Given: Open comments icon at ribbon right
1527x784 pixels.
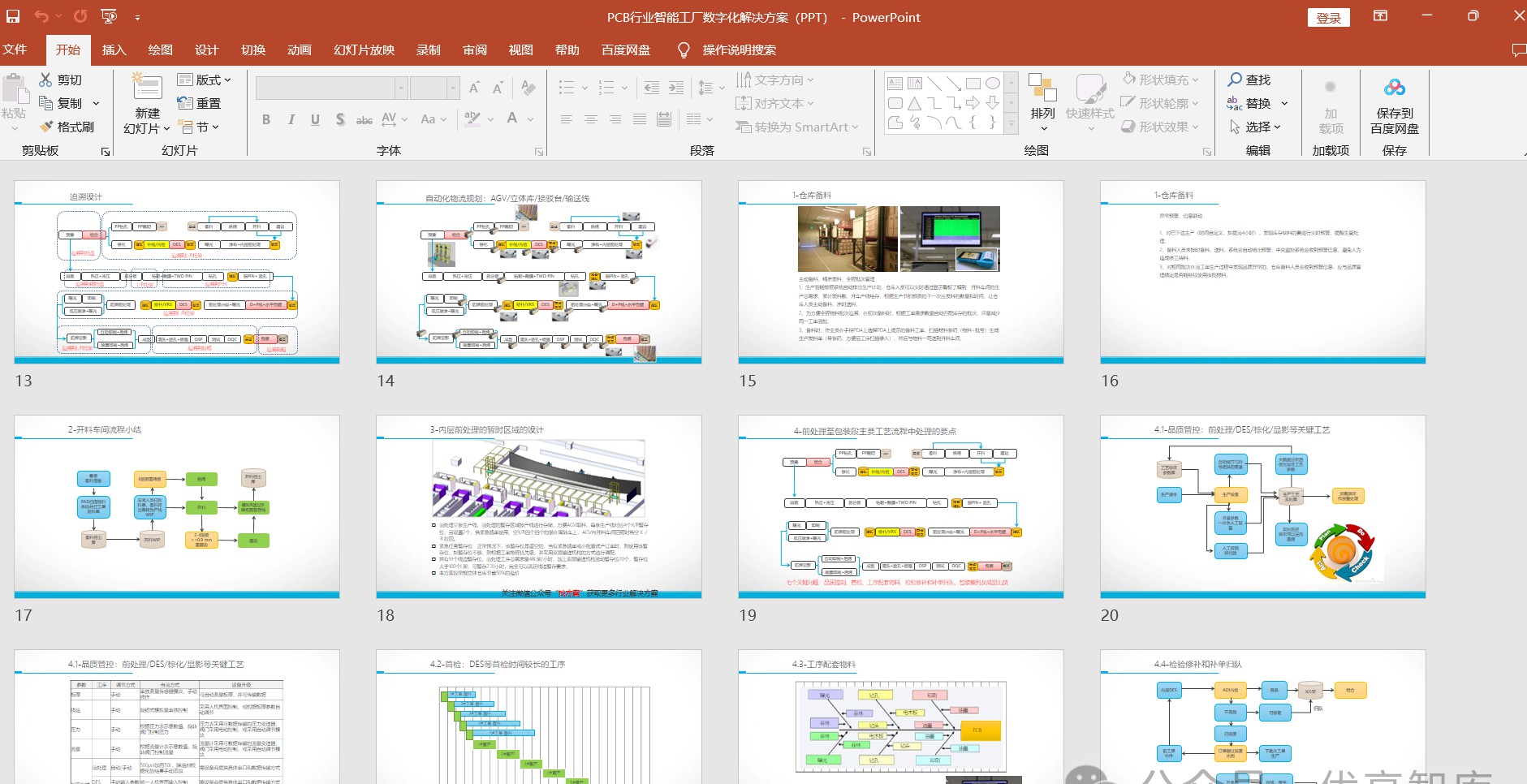Looking at the screenshot, I should tap(1519, 50).
